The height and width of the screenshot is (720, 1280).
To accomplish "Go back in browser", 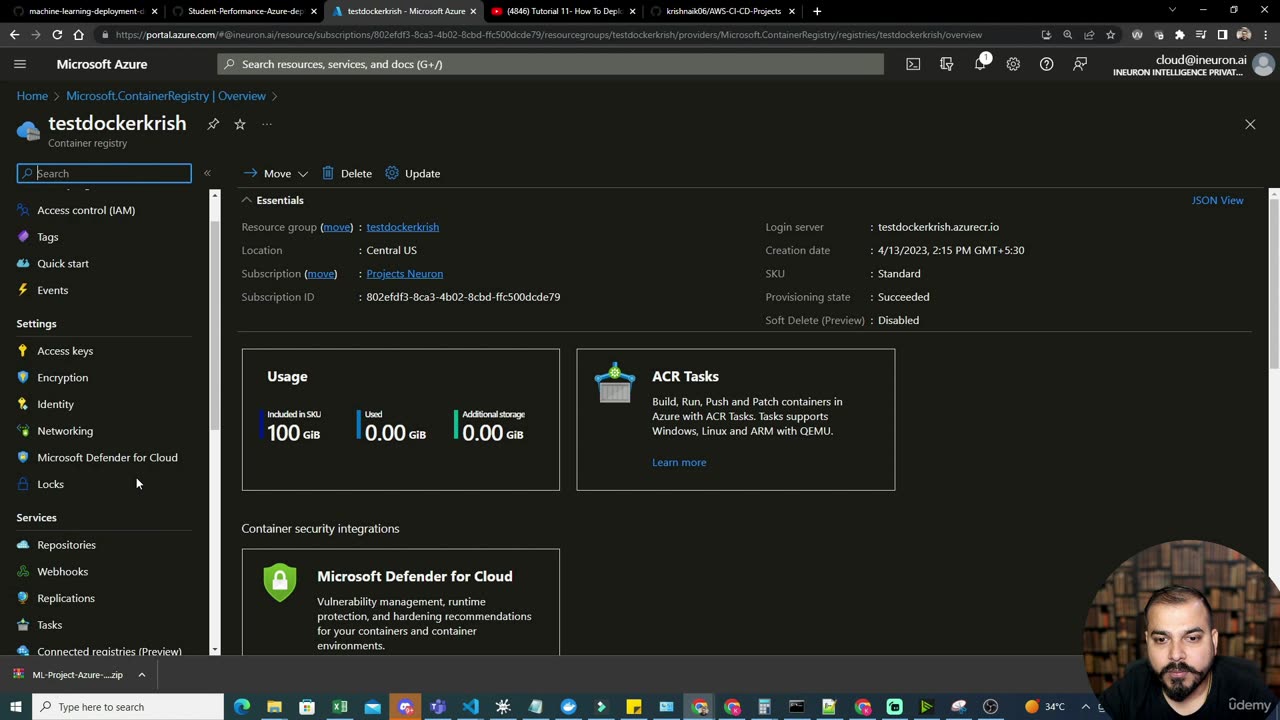I will pyautogui.click(x=14, y=34).
